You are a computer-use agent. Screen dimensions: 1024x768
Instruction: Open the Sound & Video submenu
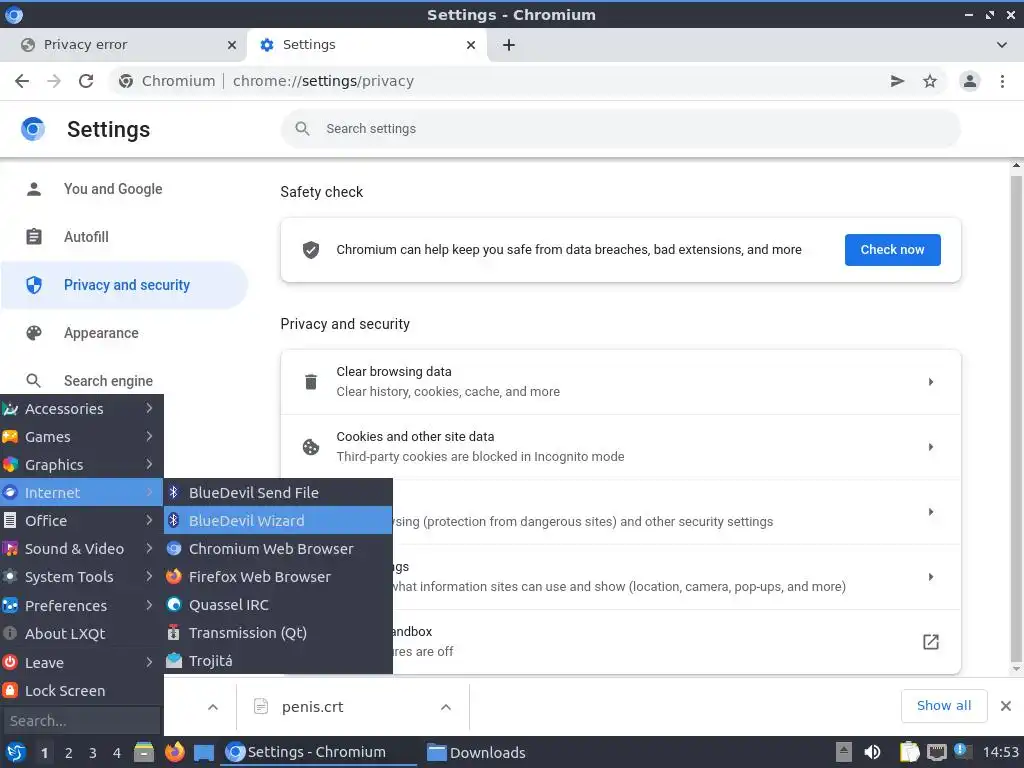[82, 549]
